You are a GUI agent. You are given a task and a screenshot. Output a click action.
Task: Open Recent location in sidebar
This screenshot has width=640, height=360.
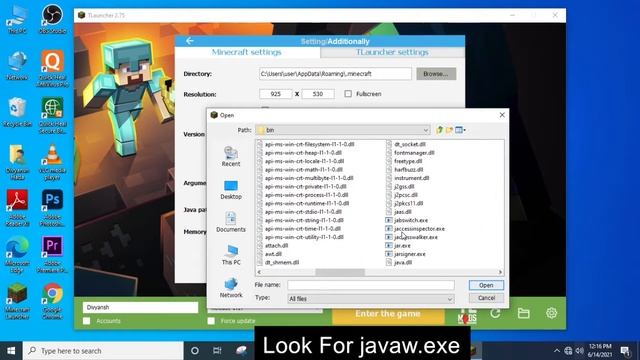(x=231, y=156)
